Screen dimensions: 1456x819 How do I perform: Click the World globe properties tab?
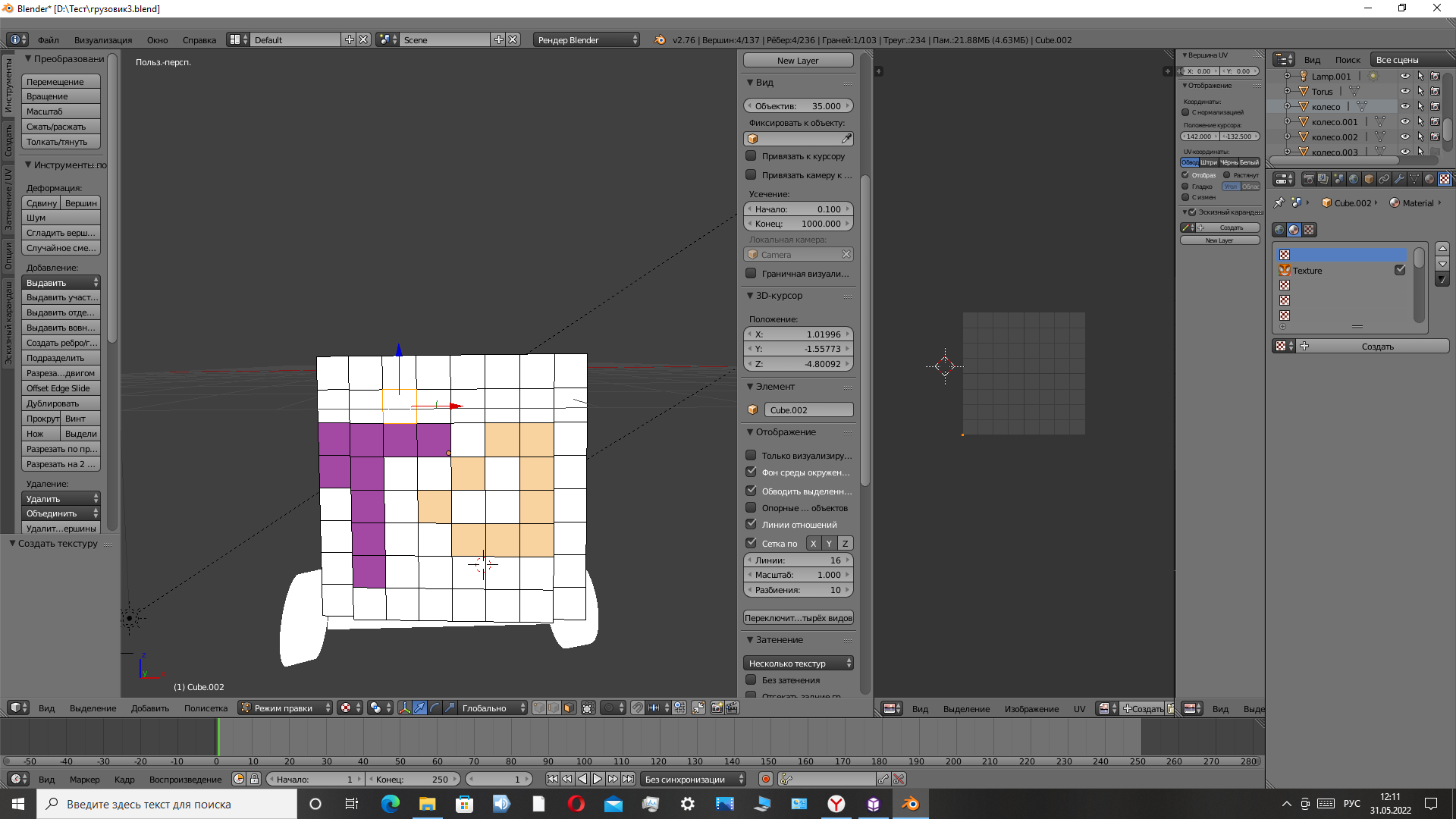pos(1354,179)
